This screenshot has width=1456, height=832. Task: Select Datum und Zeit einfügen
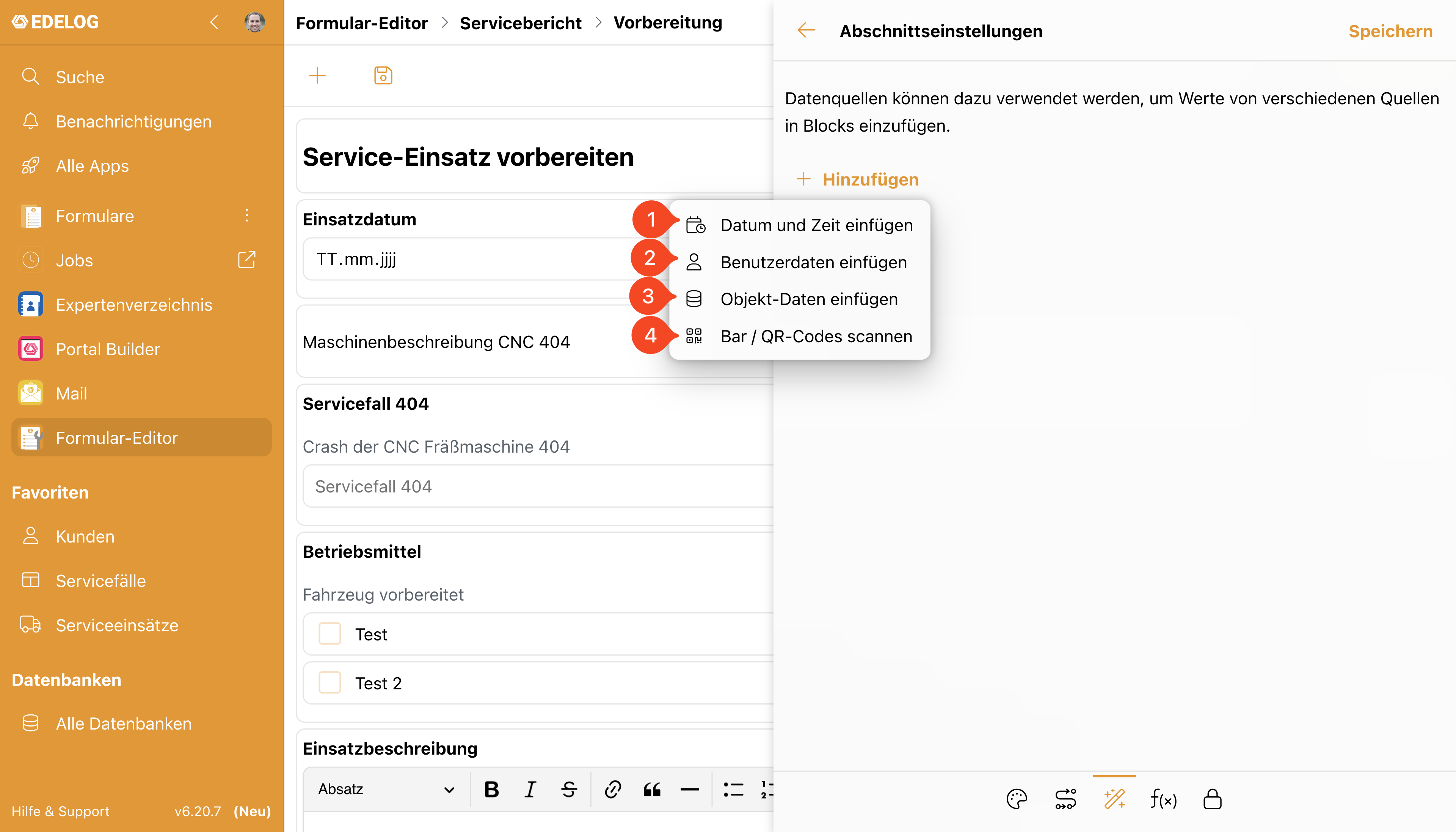tap(799, 225)
